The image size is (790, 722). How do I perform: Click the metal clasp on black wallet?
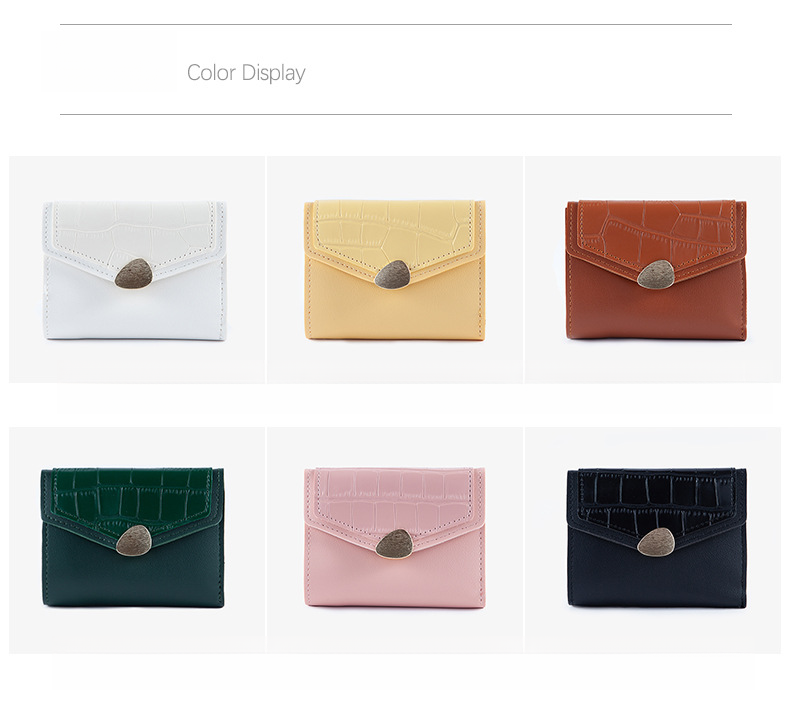pyautogui.click(x=655, y=543)
